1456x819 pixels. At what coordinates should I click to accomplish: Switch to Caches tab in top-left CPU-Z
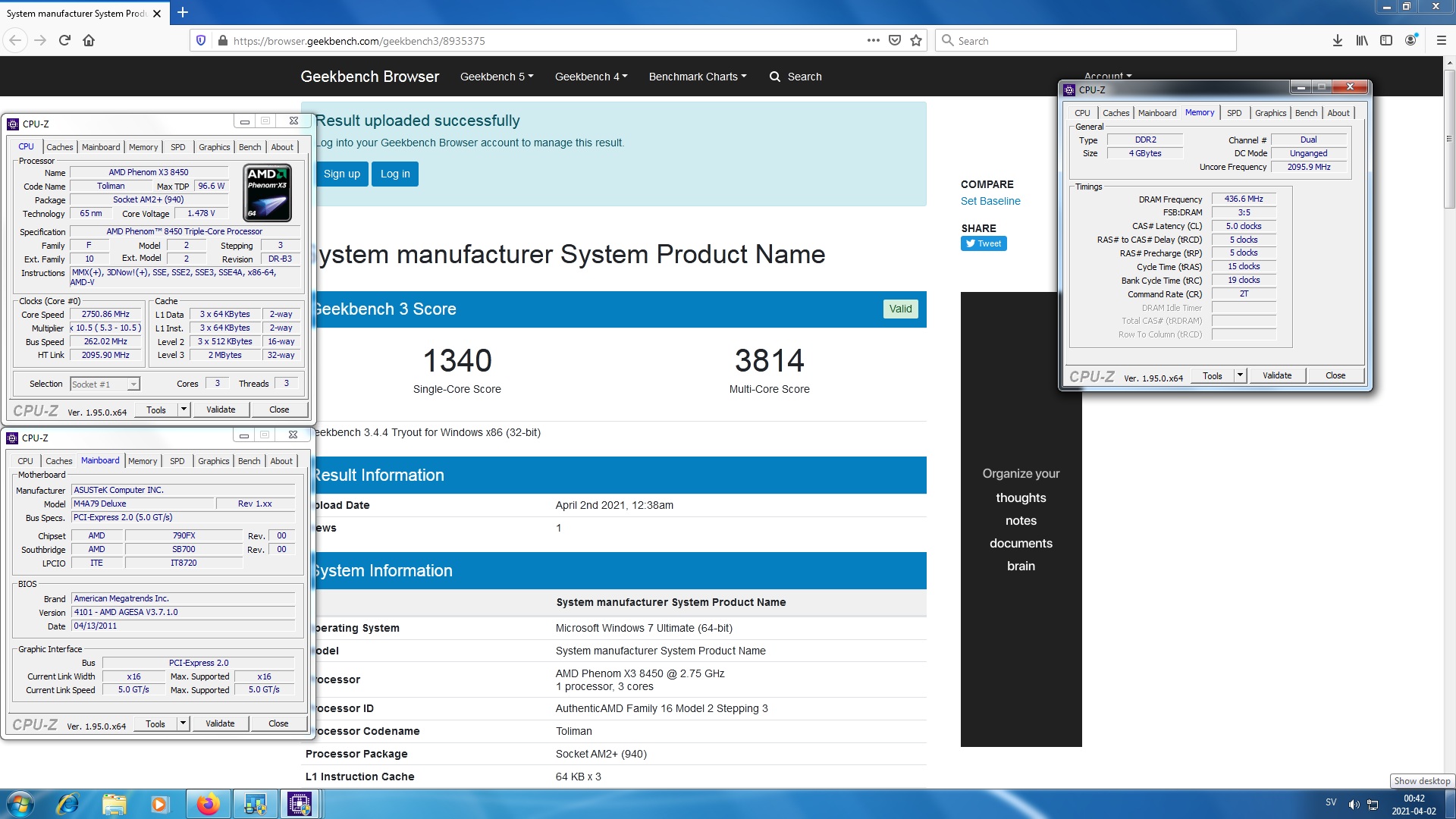click(x=60, y=147)
